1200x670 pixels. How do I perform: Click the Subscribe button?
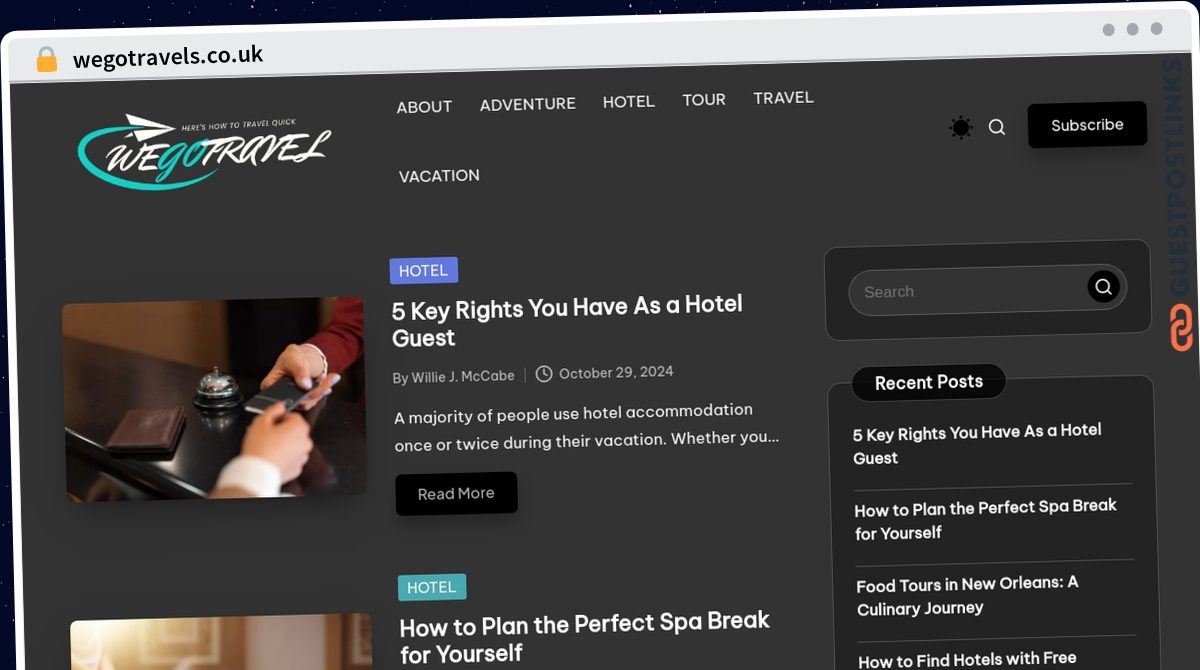pyautogui.click(x=1087, y=125)
